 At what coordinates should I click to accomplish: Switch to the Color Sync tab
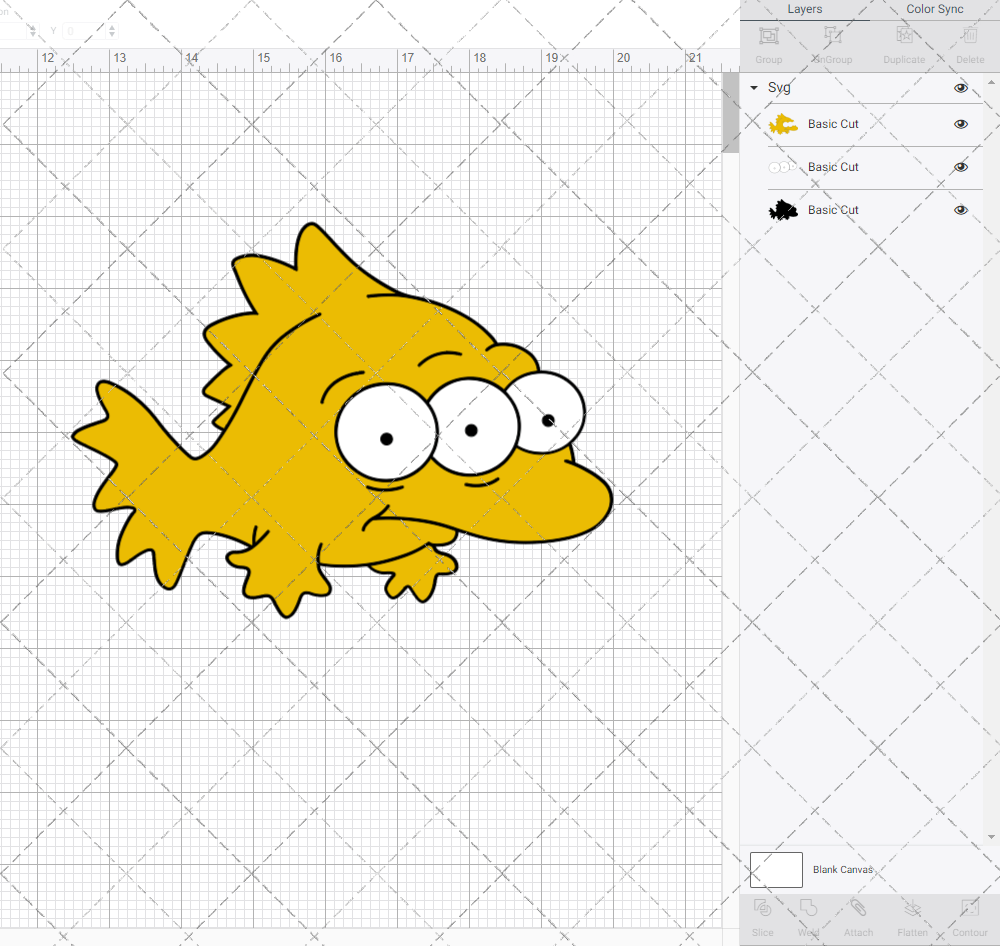coord(935,9)
